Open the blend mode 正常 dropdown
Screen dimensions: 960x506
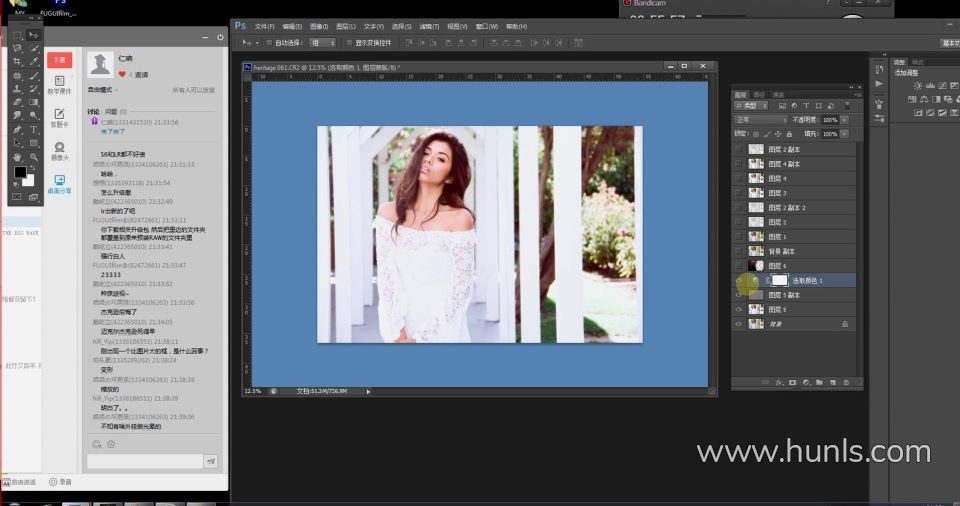[x=760, y=120]
